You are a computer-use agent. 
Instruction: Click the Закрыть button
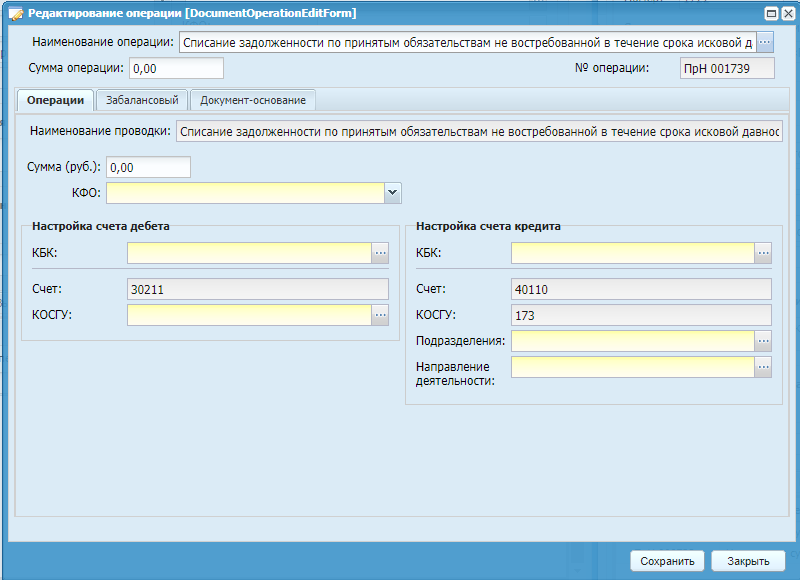click(x=747, y=561)
